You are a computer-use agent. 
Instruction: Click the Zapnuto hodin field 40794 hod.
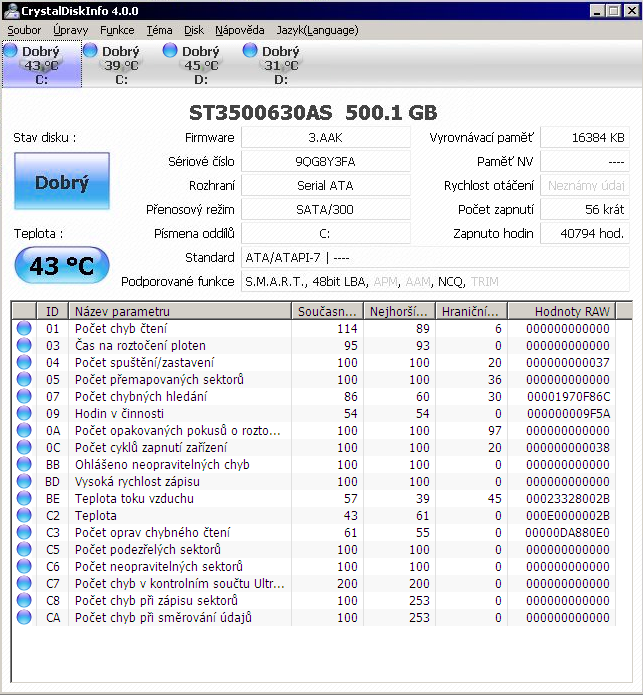(x=585, y=234)
